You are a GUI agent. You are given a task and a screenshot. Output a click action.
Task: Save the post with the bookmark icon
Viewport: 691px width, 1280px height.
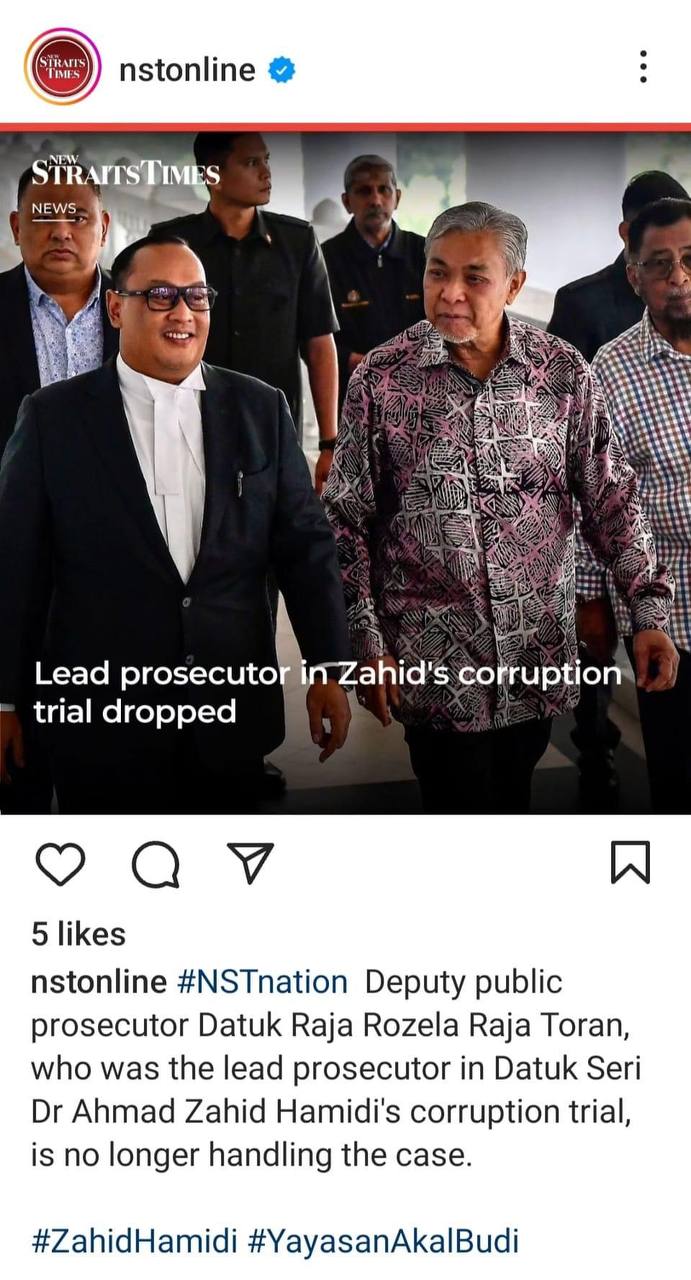630,863
